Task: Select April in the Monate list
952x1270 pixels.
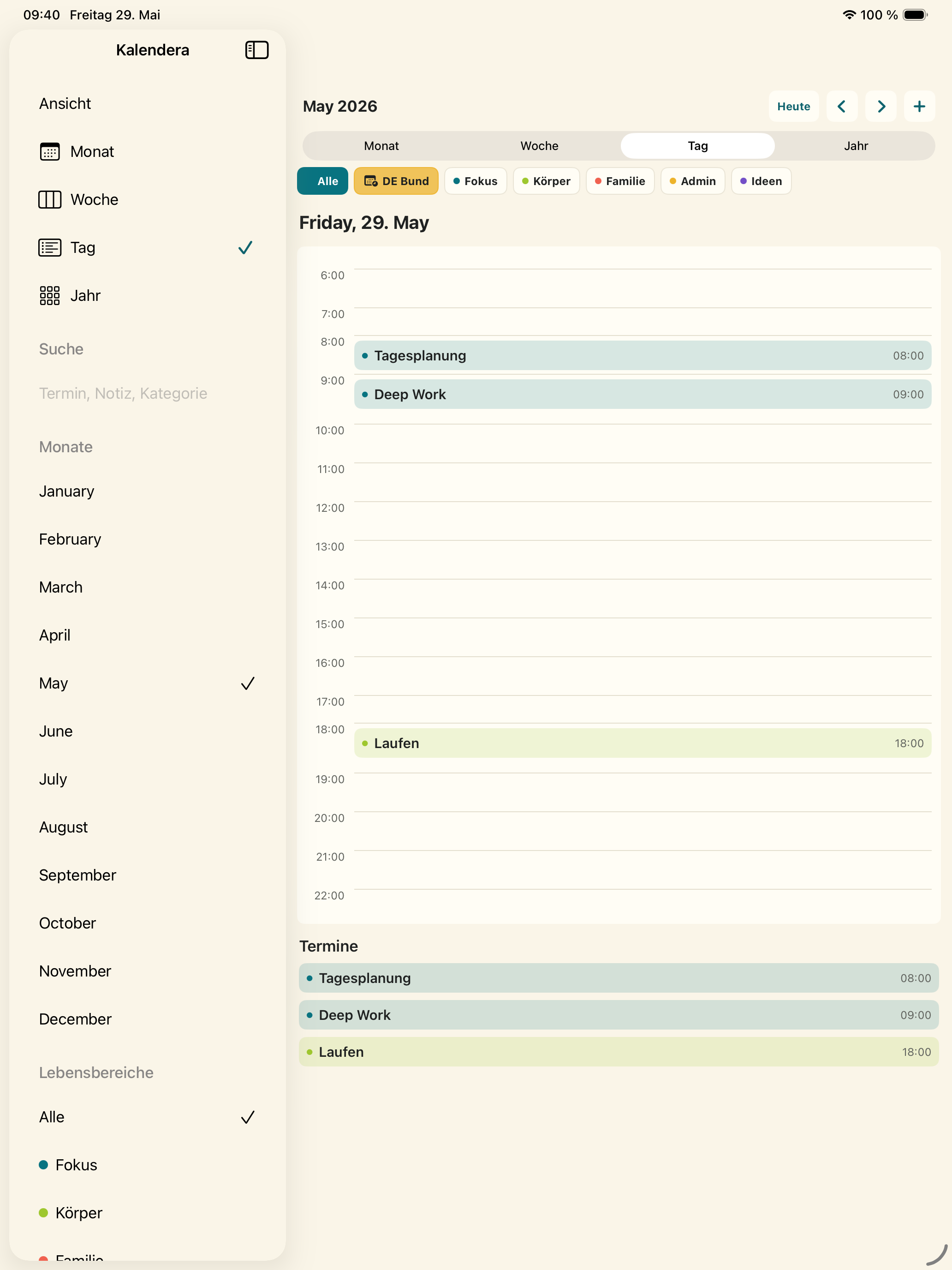Action: 148,635
